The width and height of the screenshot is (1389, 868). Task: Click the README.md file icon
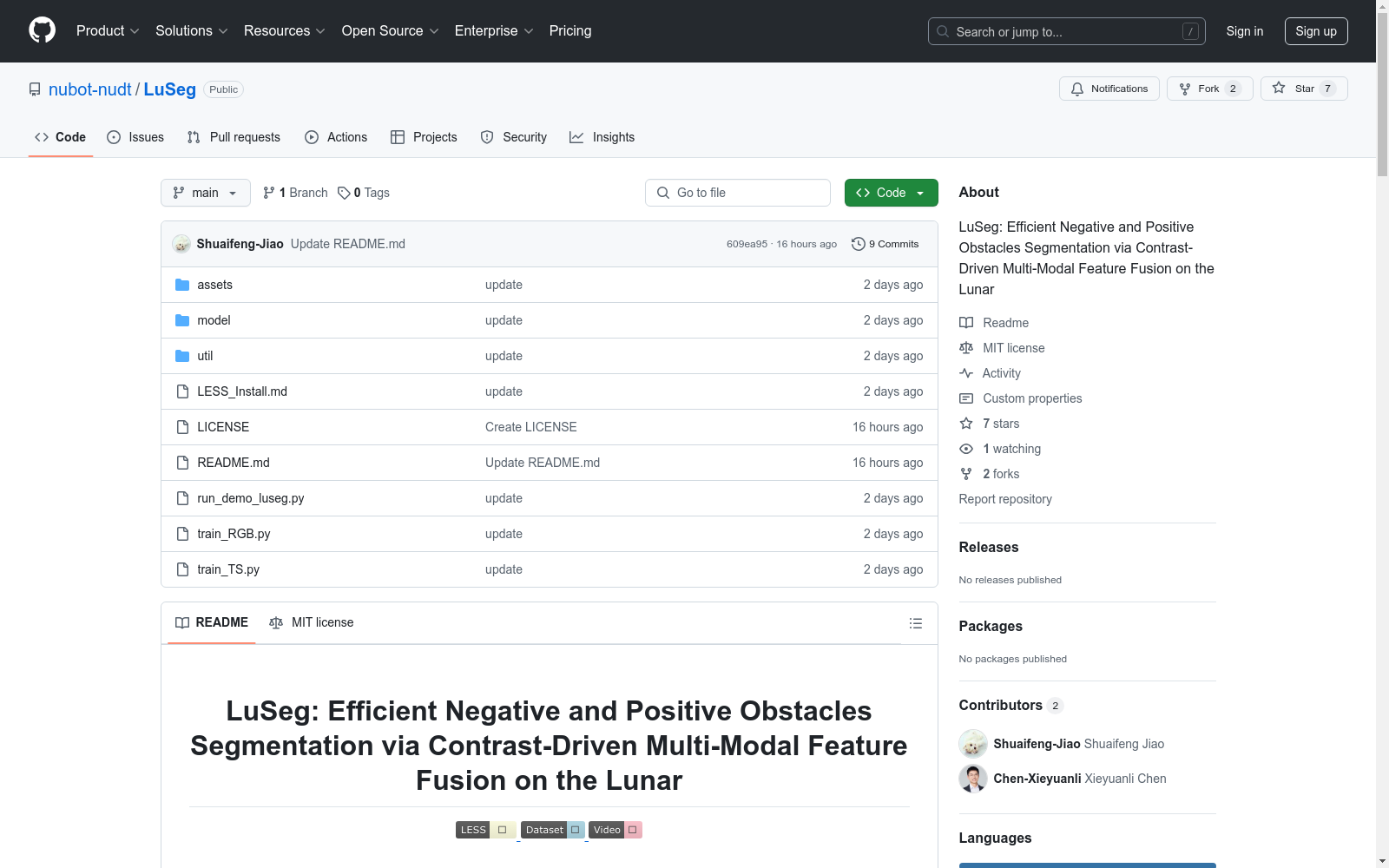(x=182, y=463)
